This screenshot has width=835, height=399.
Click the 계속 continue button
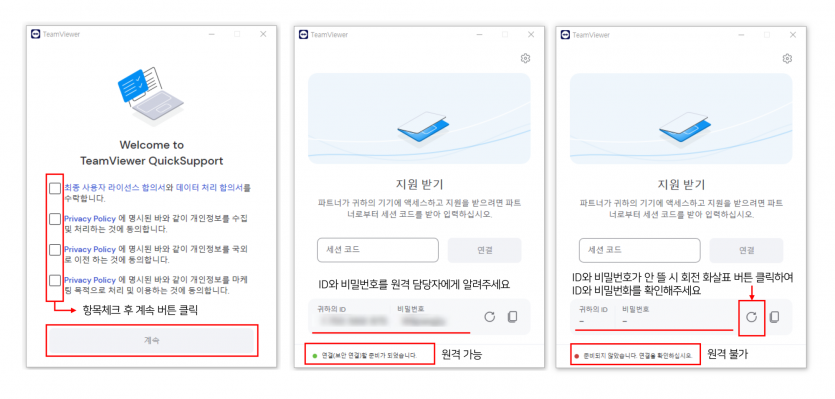pos(152,340)
